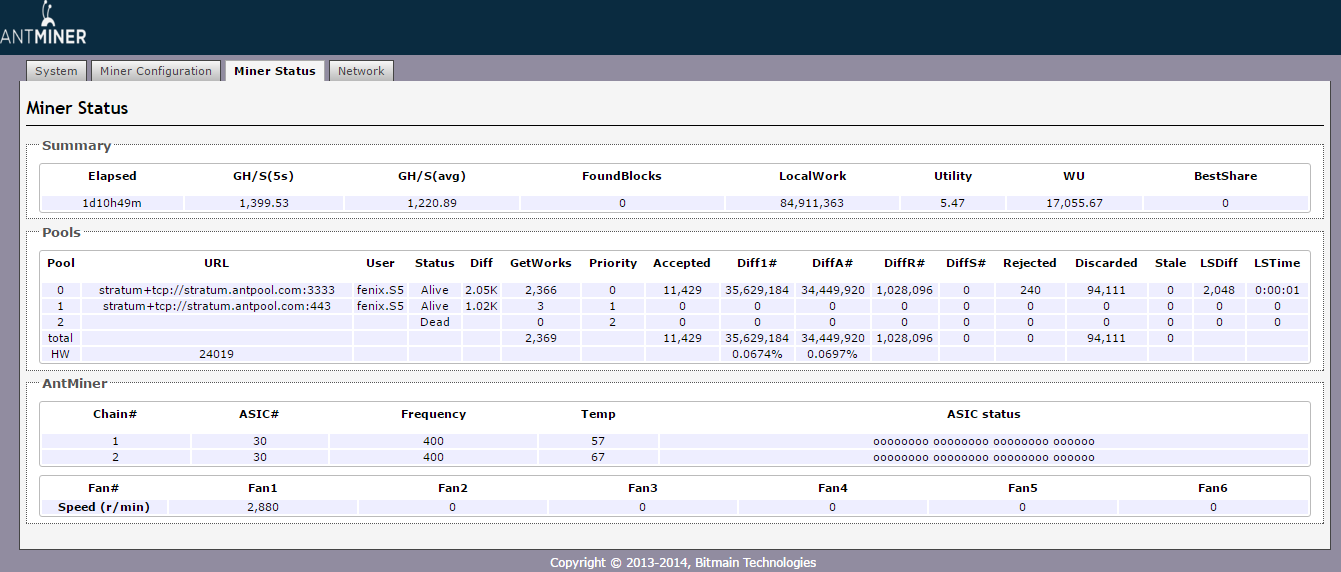The image size is (1341, 572).
Task: Click the Accepted column header
Action: (681, 263)
